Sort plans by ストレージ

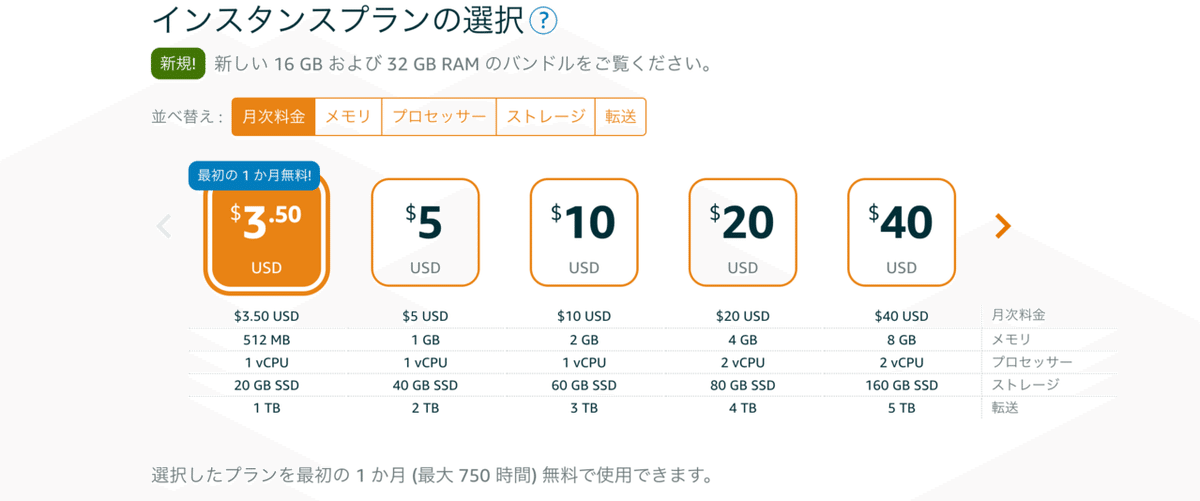tap(546, 116)
